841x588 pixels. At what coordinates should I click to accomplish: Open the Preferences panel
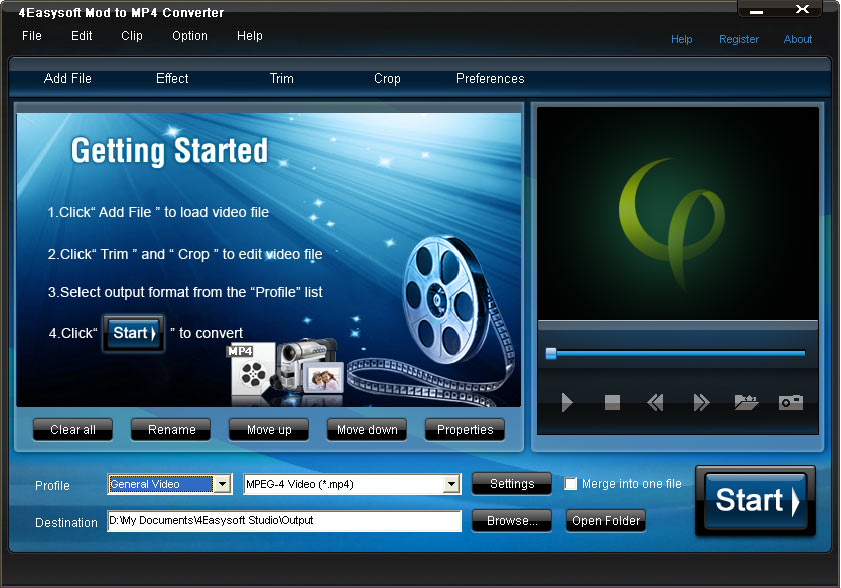pyautogui.click(x=490, y=78)
